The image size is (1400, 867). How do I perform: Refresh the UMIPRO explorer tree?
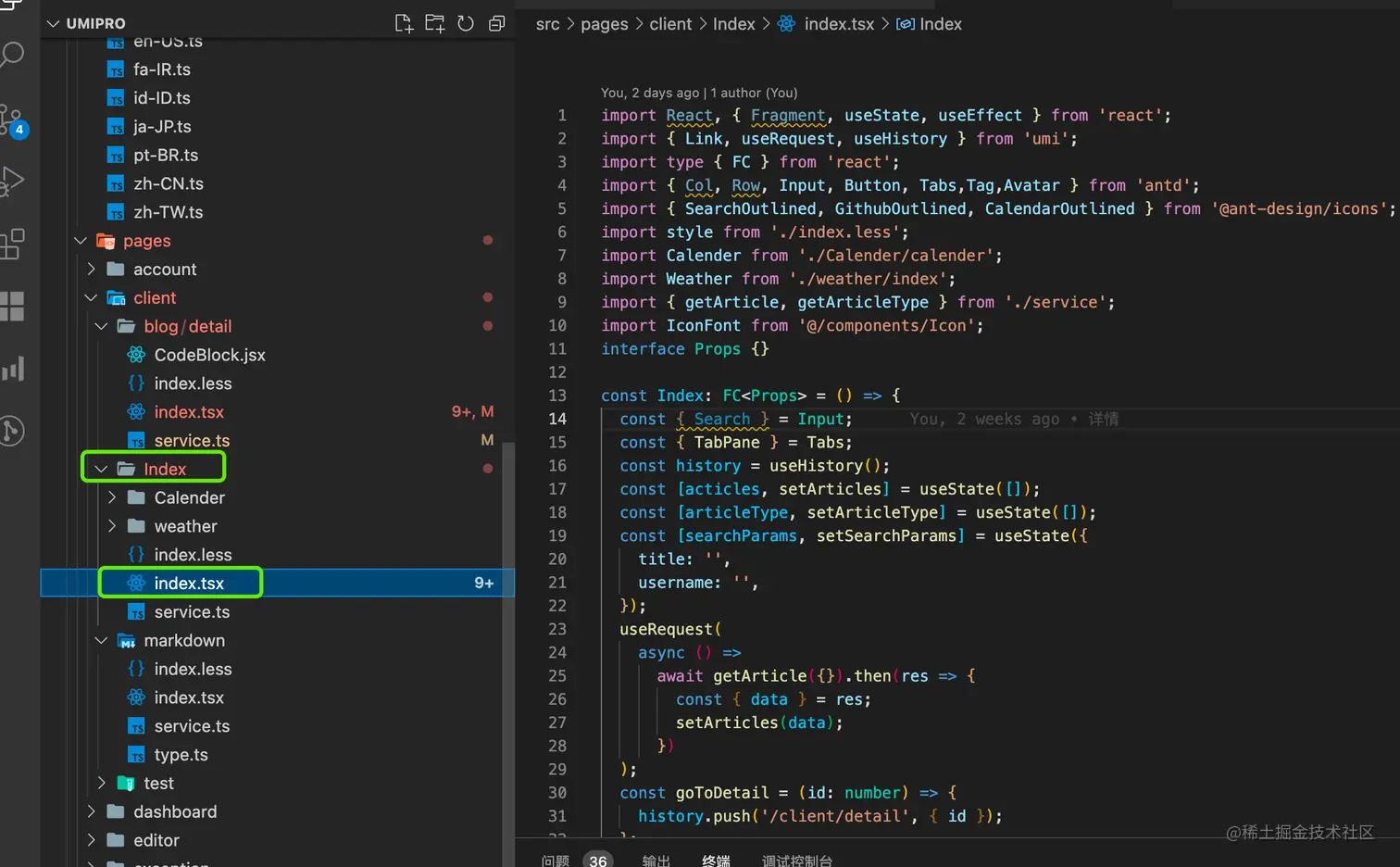pyautogui.click(x=466, y=24)
